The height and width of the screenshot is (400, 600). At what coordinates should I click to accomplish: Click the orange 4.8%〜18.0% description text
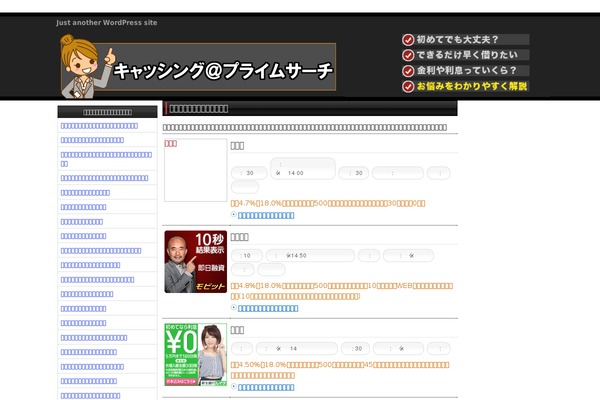coord(342,291)
